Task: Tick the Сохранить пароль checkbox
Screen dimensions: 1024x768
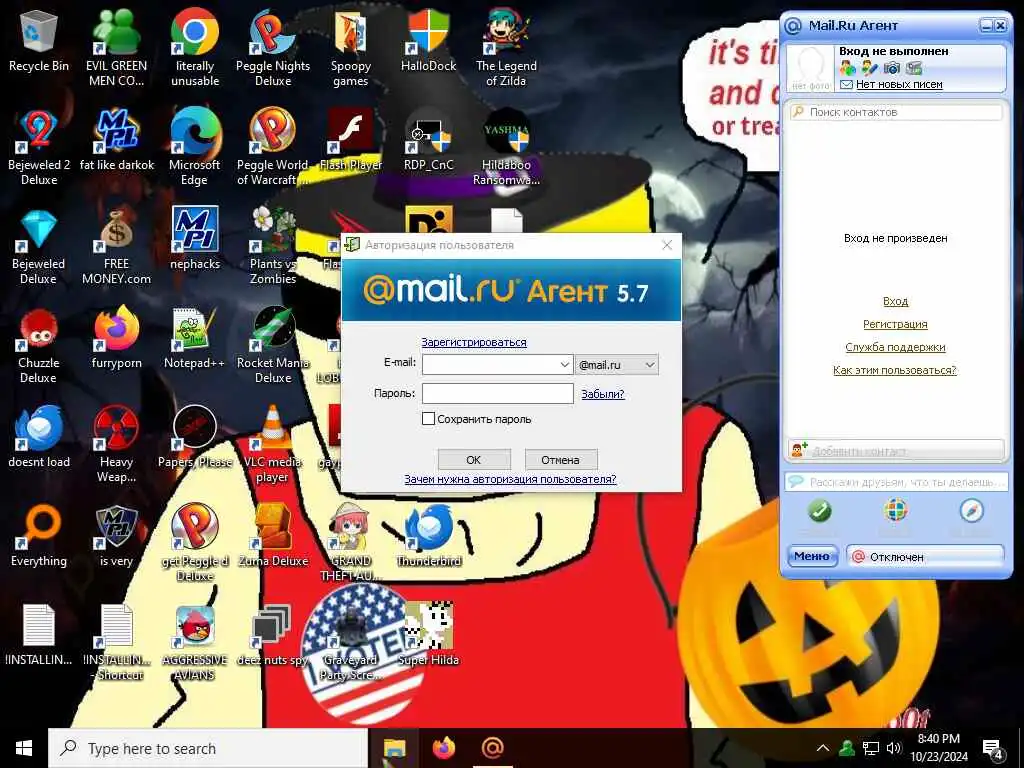Action: (428, 419)
